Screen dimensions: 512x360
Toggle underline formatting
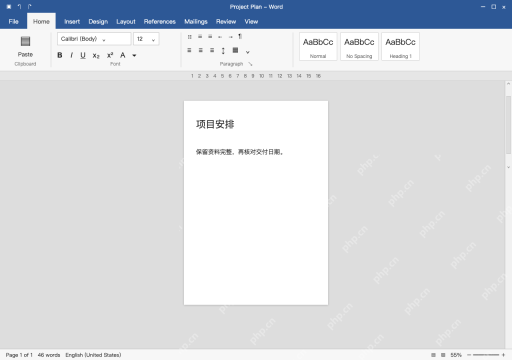coord(83,55)
